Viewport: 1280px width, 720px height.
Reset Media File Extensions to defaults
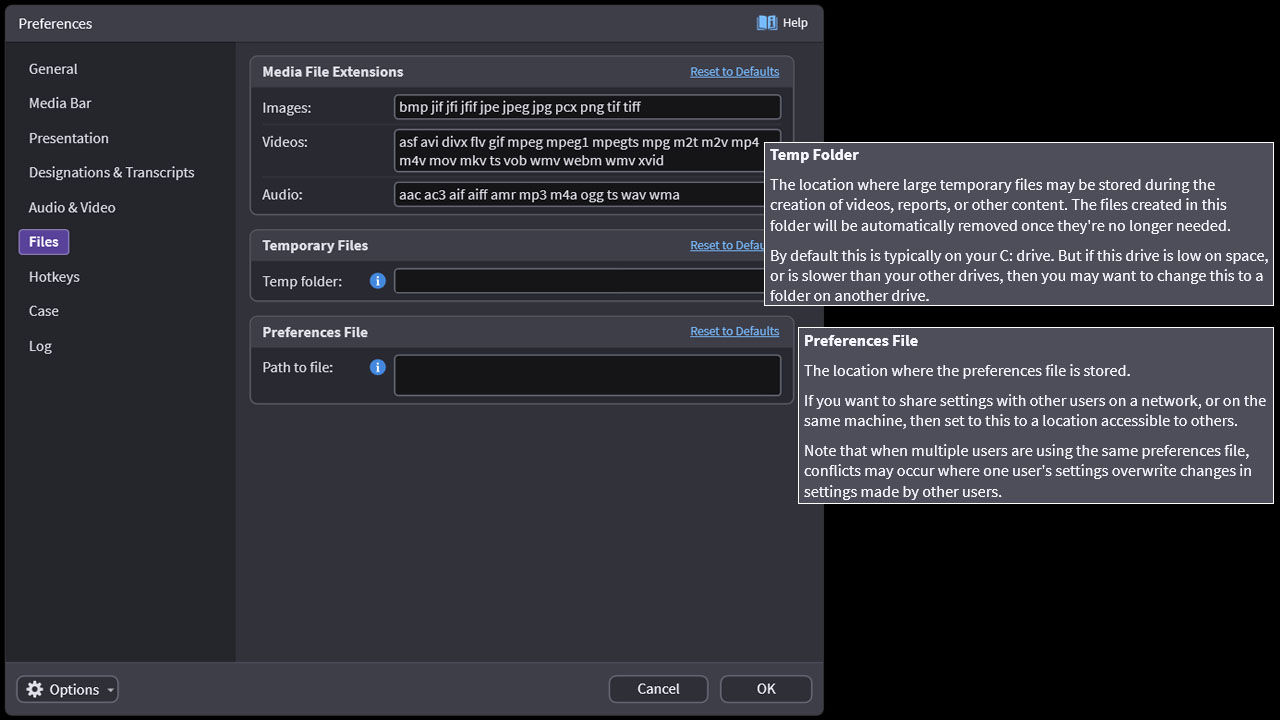[734, 72]
